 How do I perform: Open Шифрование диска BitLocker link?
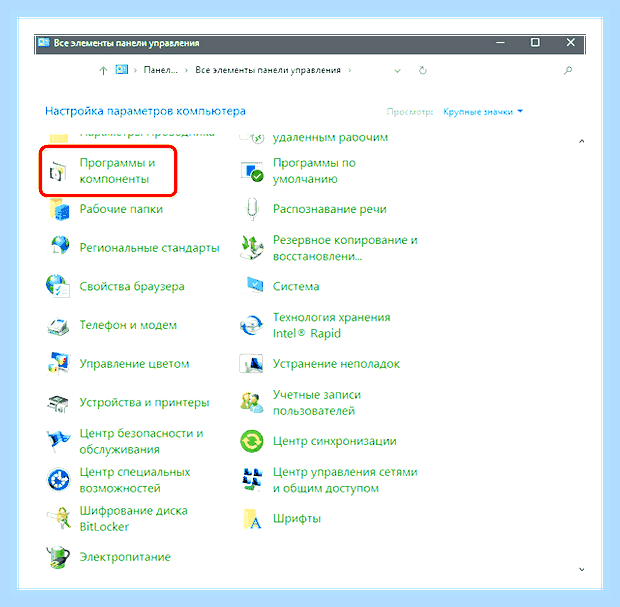click(x=134, y=518)
